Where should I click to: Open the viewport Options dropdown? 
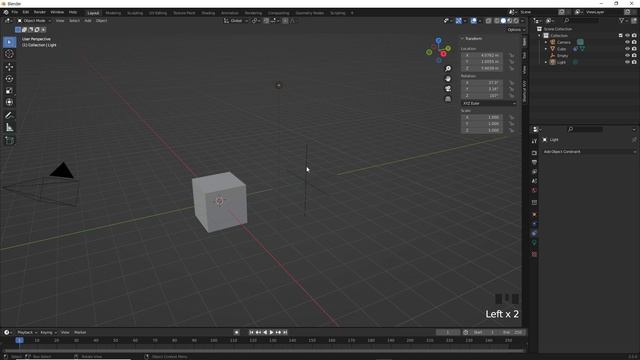click(x=516, y=30)
